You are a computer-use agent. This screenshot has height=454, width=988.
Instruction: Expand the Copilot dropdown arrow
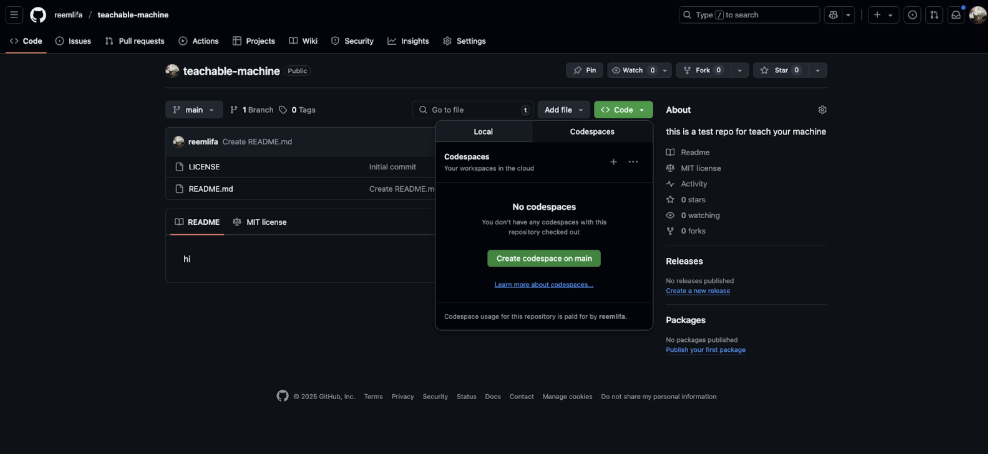point(849,15)
